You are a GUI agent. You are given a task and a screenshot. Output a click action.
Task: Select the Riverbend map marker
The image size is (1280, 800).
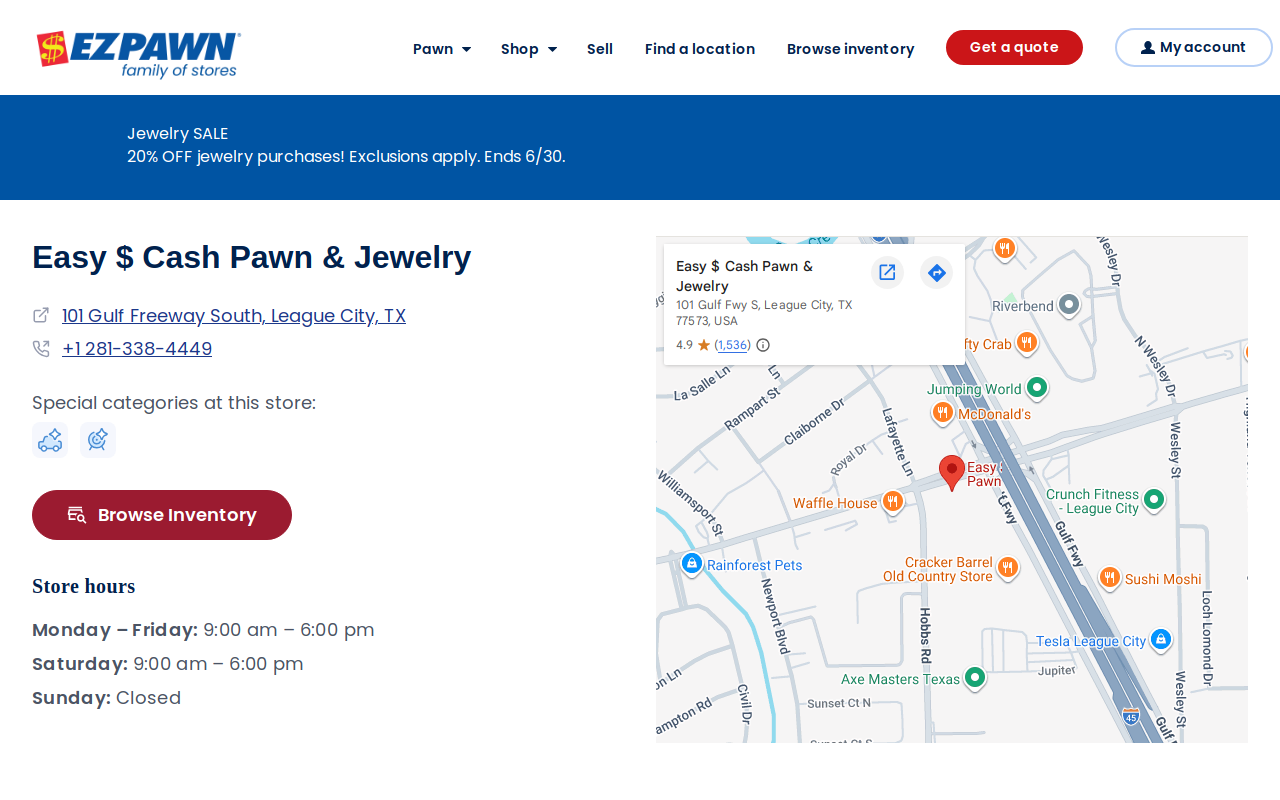(x=1069, y=304)
